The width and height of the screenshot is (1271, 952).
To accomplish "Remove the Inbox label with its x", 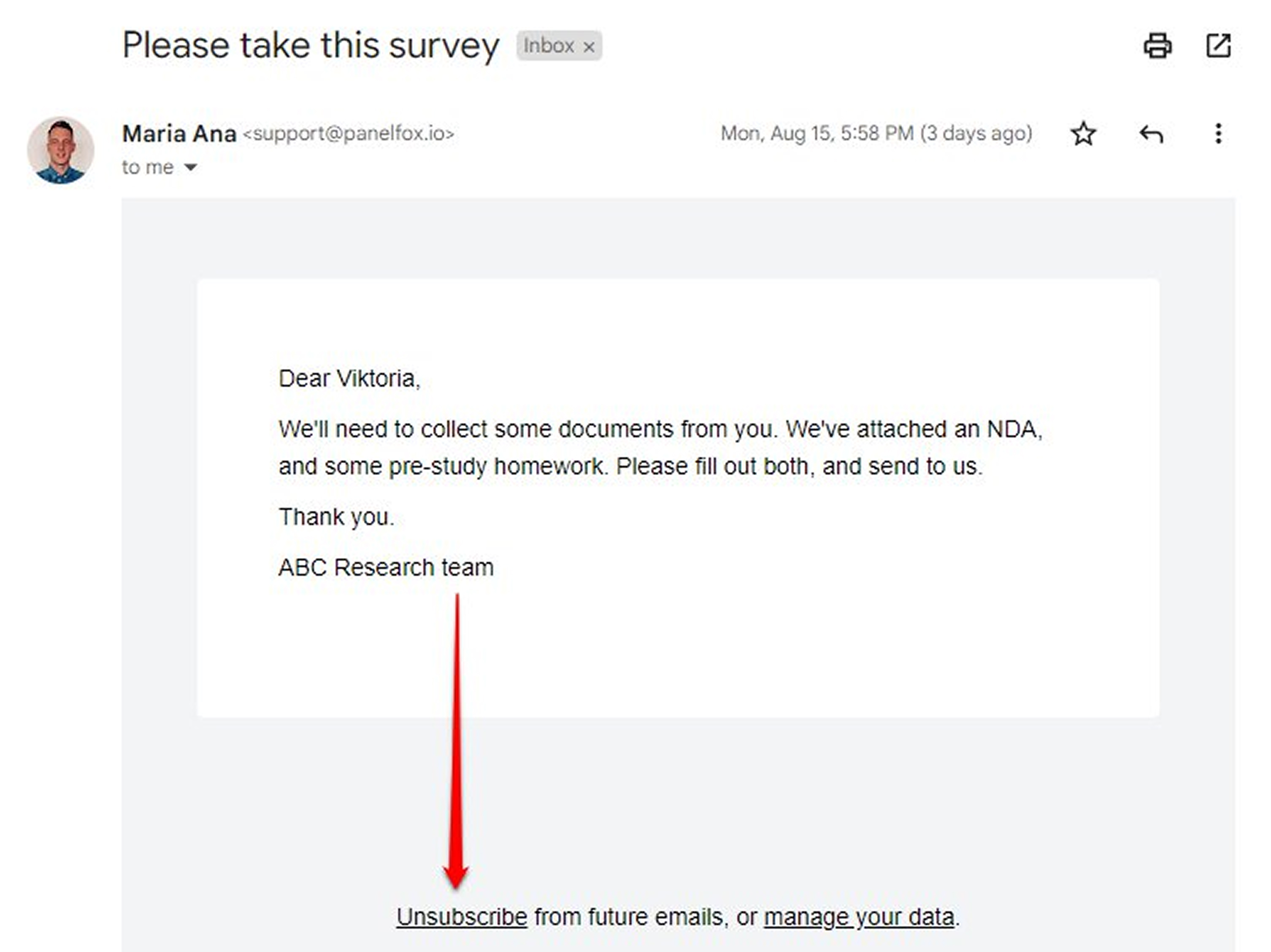I will pyautogui.click(x=589, y=47).
